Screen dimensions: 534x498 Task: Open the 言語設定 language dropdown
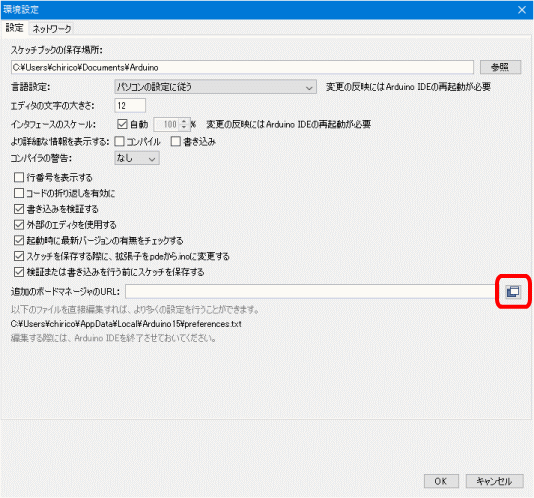215,87
